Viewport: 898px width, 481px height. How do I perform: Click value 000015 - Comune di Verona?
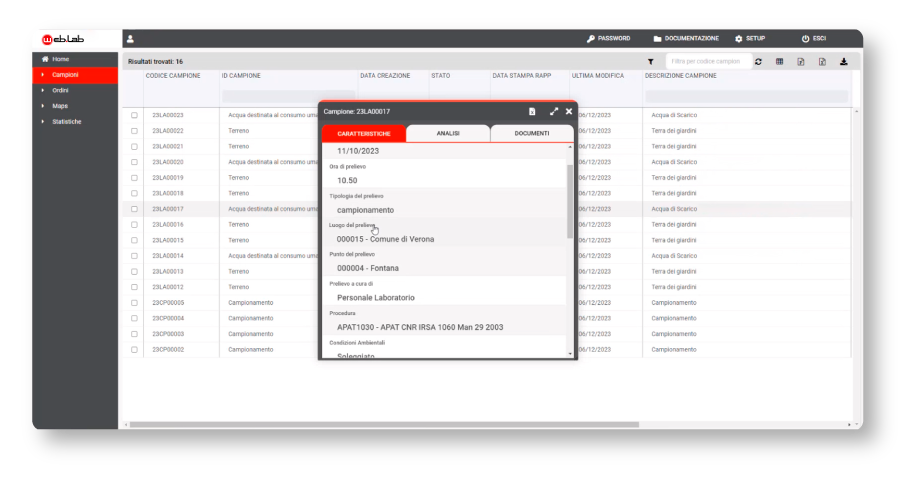[x=385, y=239]
